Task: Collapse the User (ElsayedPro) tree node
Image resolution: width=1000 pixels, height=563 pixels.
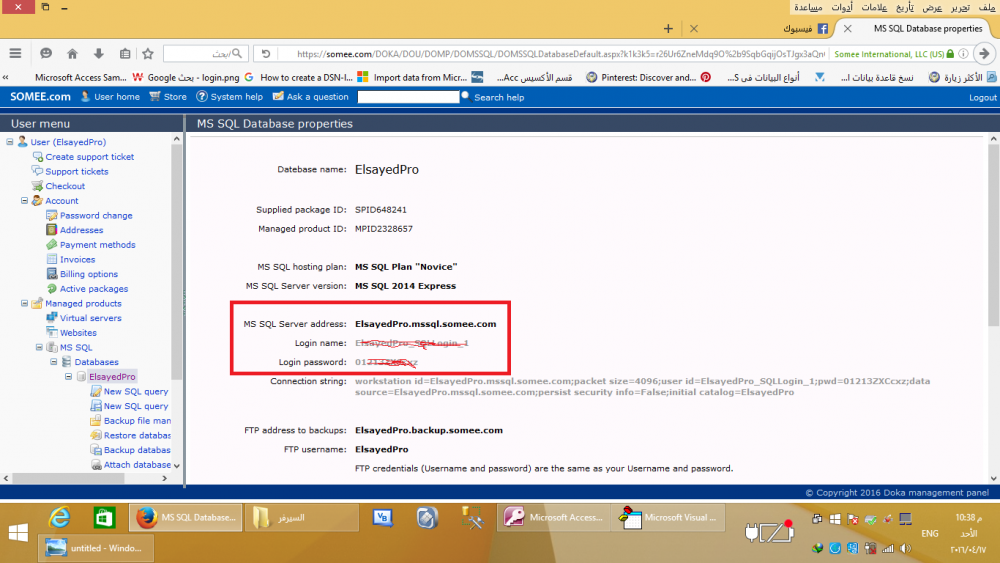Action: pyautogui.click(x=10, y=142)
